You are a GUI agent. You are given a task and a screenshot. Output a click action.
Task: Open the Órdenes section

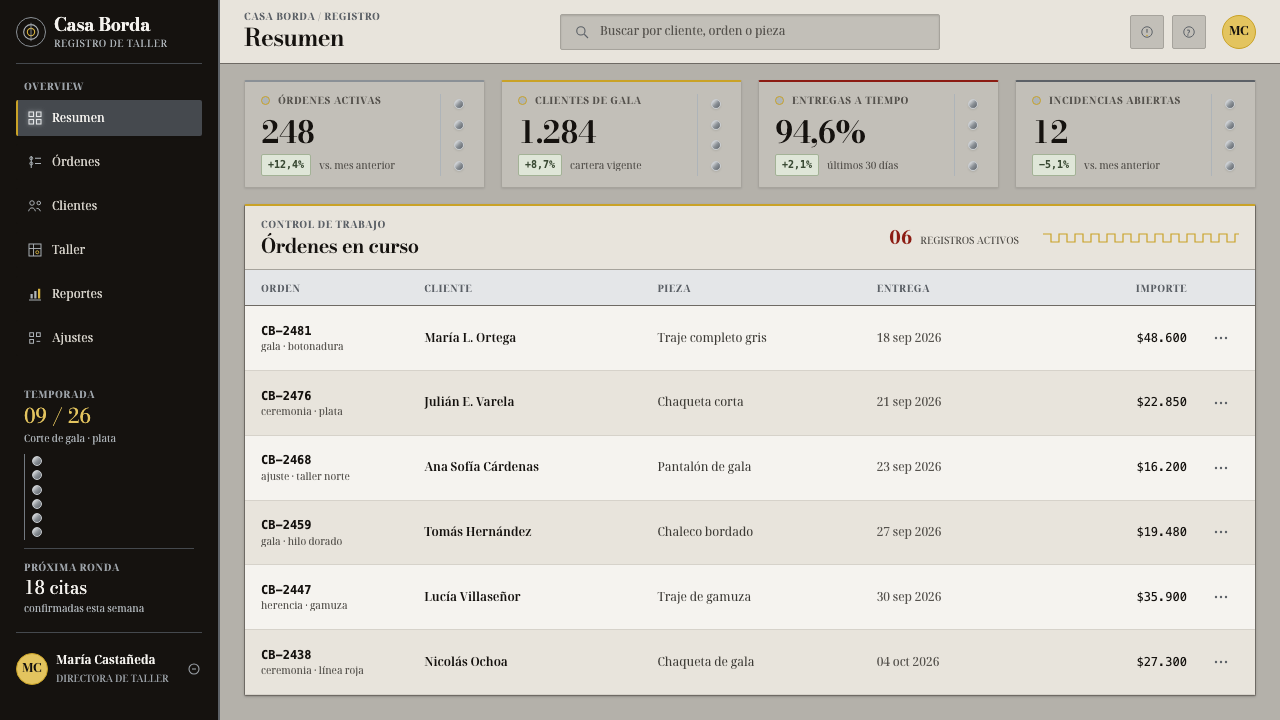click(109, 162)
